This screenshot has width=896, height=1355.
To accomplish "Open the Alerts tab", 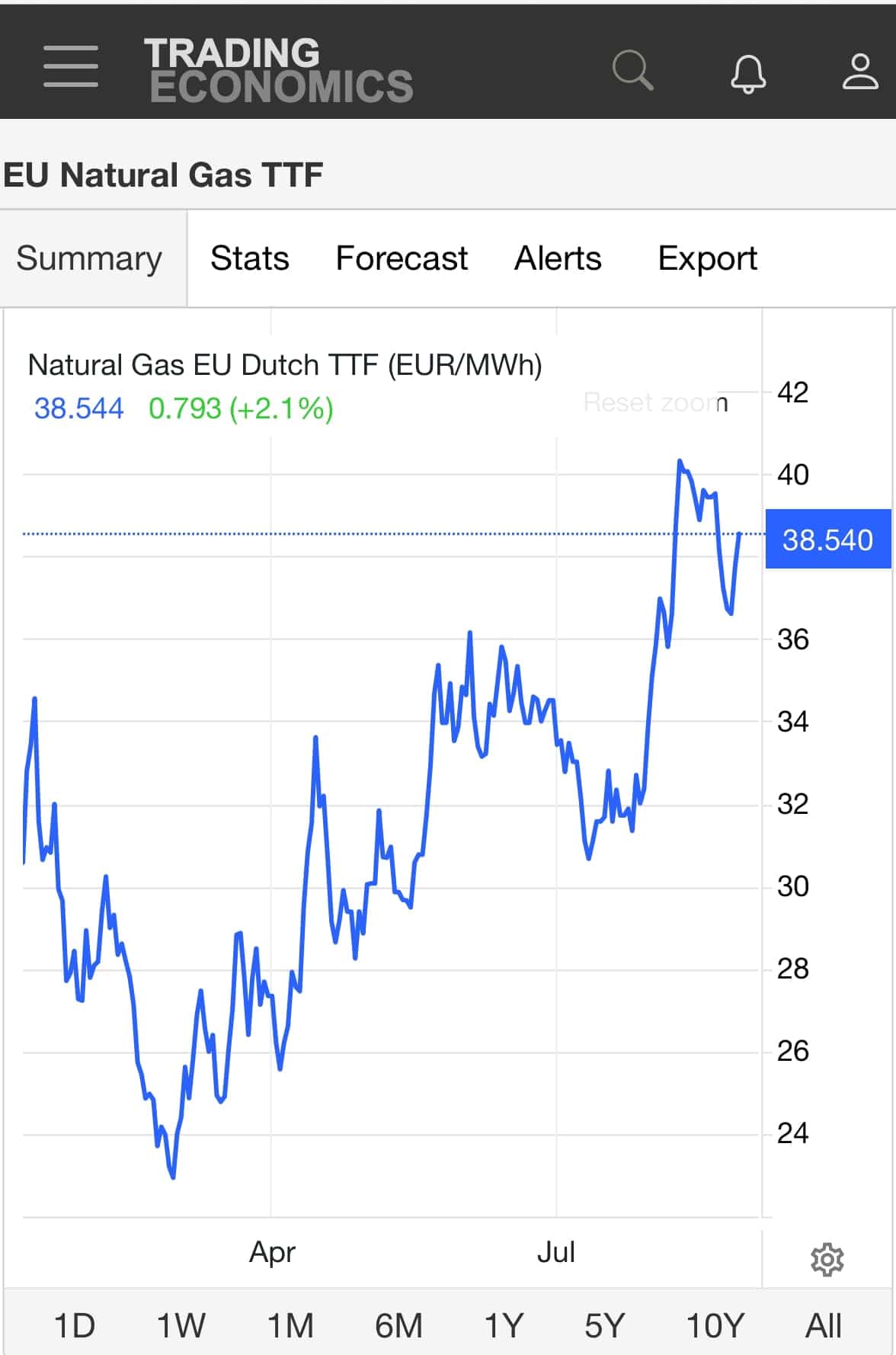I will pyautogui.click(x=558, y=258).
